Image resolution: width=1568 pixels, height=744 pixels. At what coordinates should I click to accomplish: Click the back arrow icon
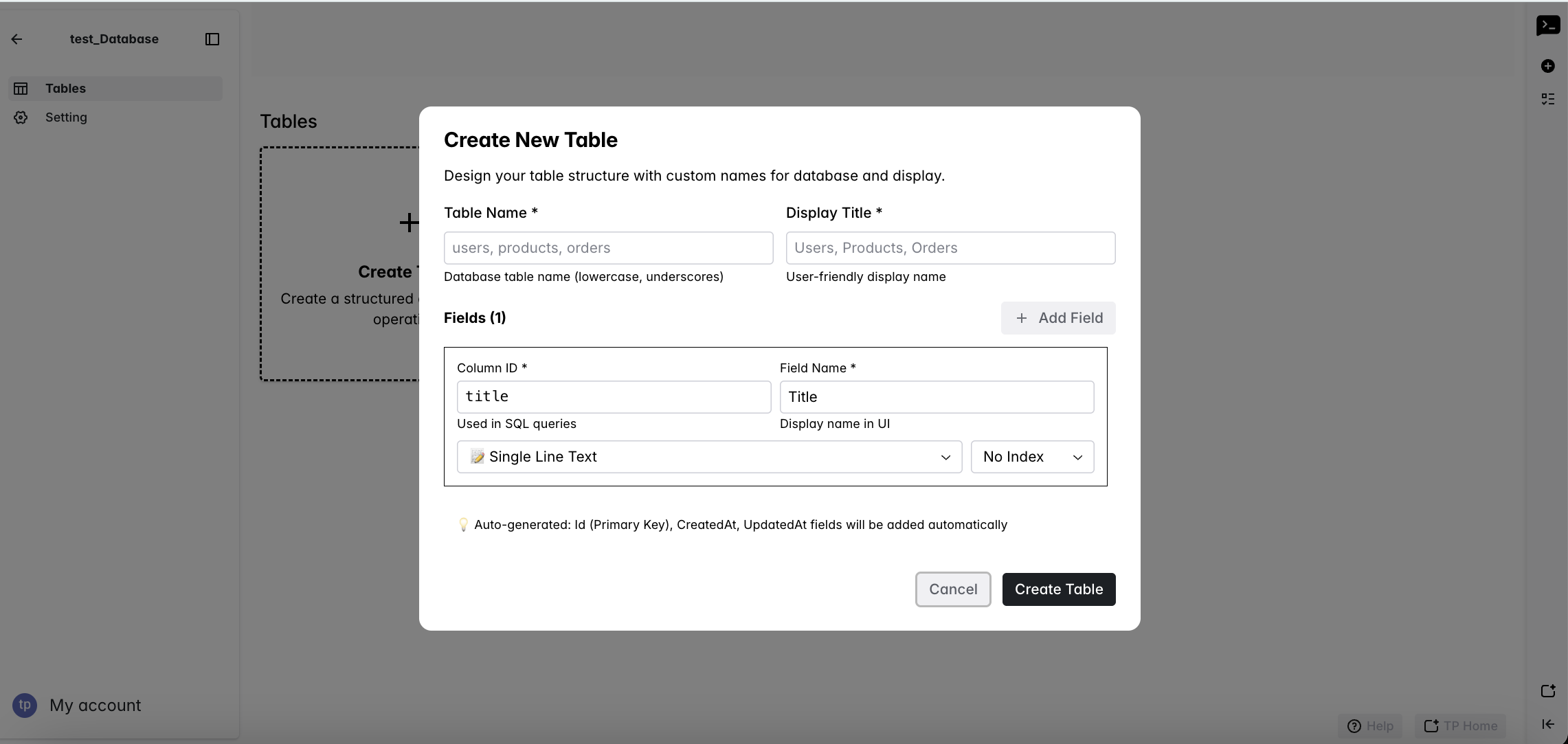(x=17, y=39)
